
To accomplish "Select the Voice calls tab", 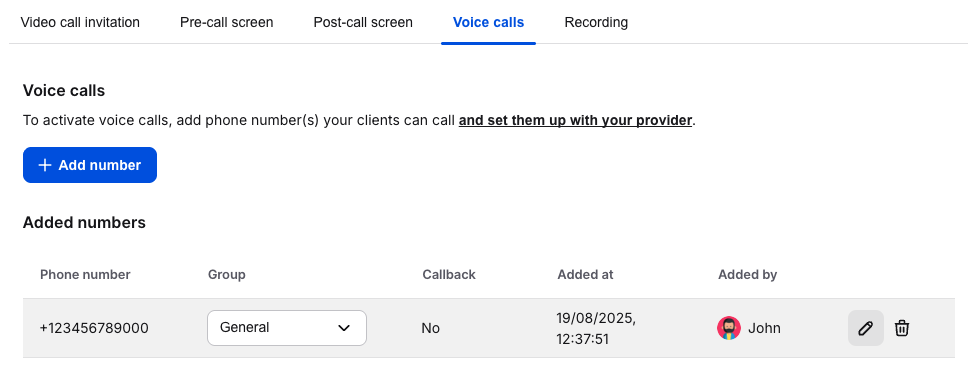I will tap(488, 22).
